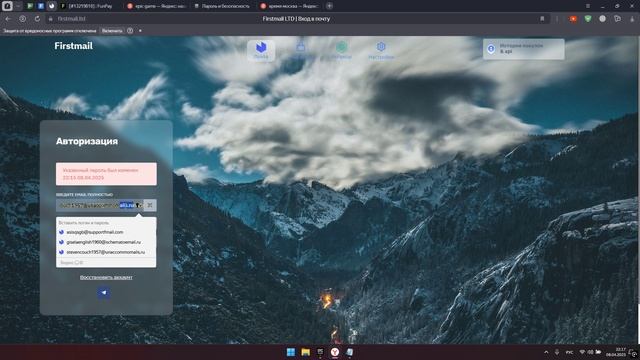
Task: Go back with browser back arrow
Action: 8,19
